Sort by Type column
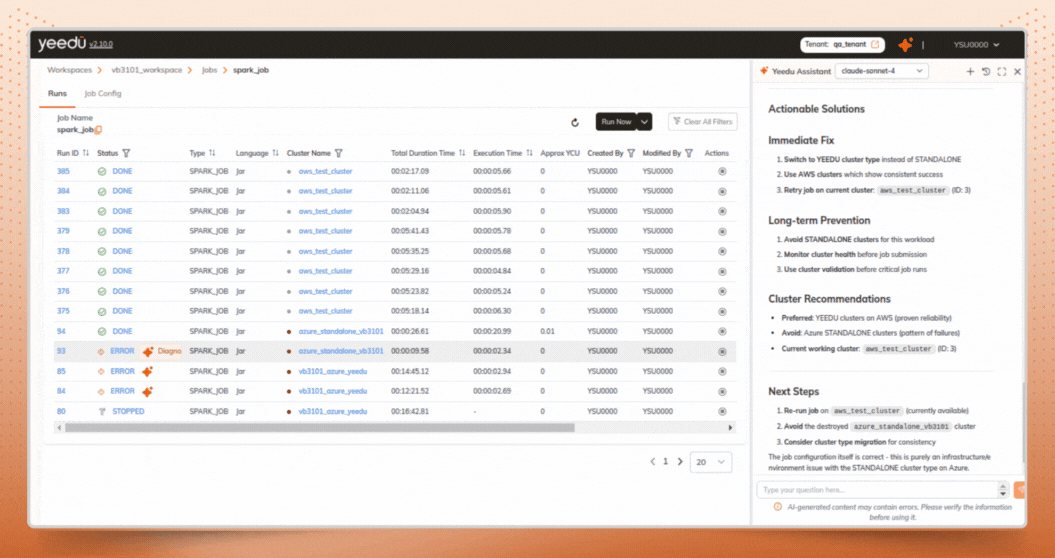The width and height of the screenshot is (1055, 558). pyautogui.click(x=212, y=153)
